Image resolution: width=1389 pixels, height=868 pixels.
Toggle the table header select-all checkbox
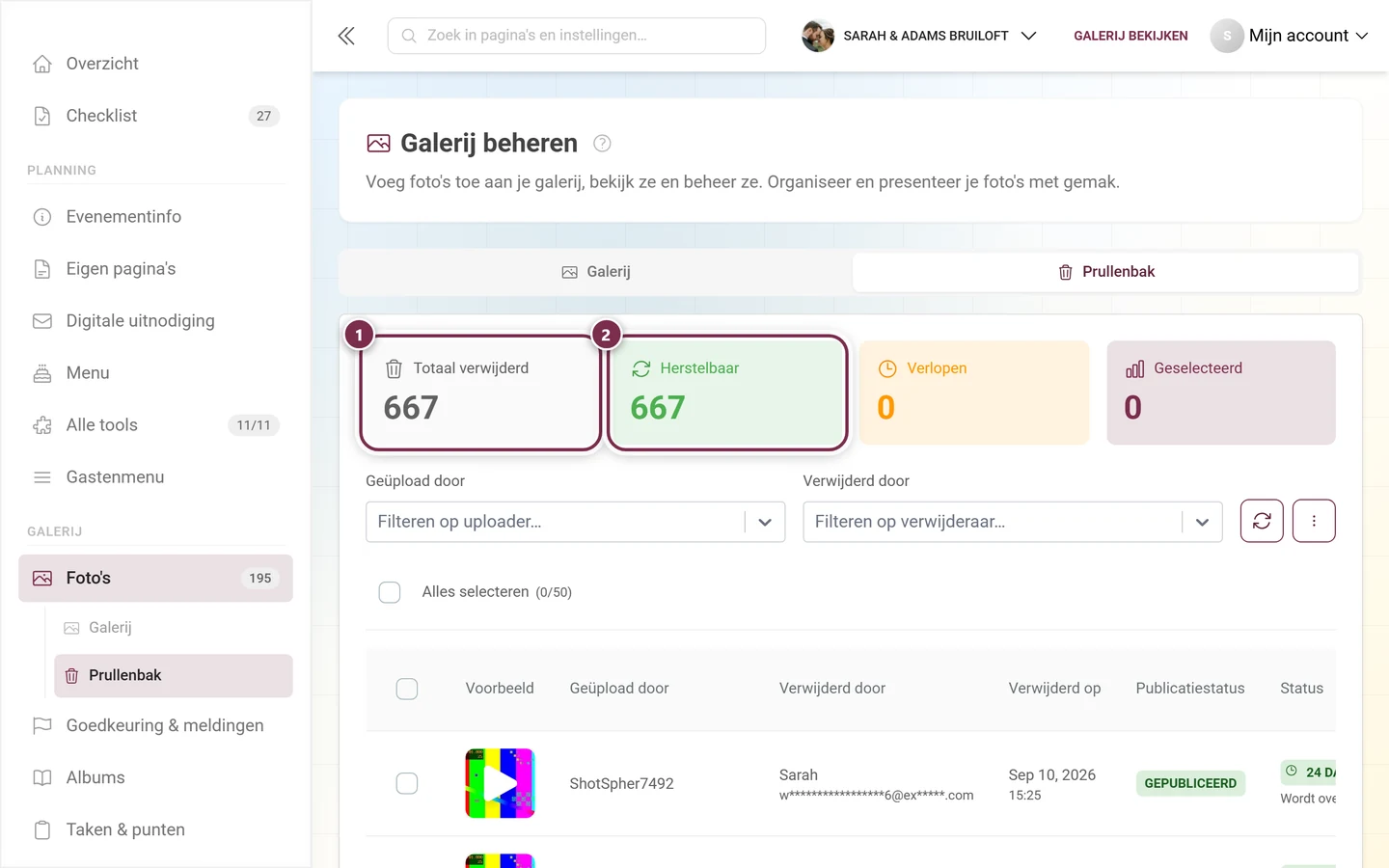(407, 689)
